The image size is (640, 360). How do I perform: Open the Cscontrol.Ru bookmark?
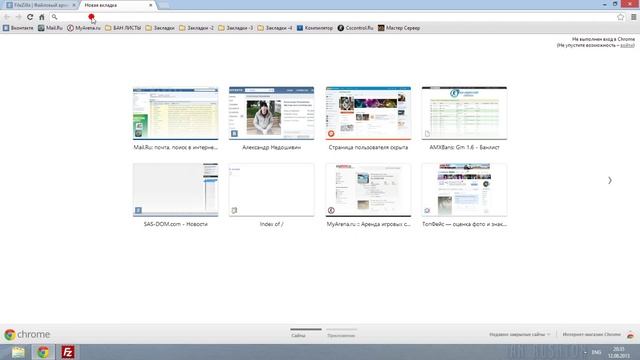pyautogui.click(x=355, y=28)
